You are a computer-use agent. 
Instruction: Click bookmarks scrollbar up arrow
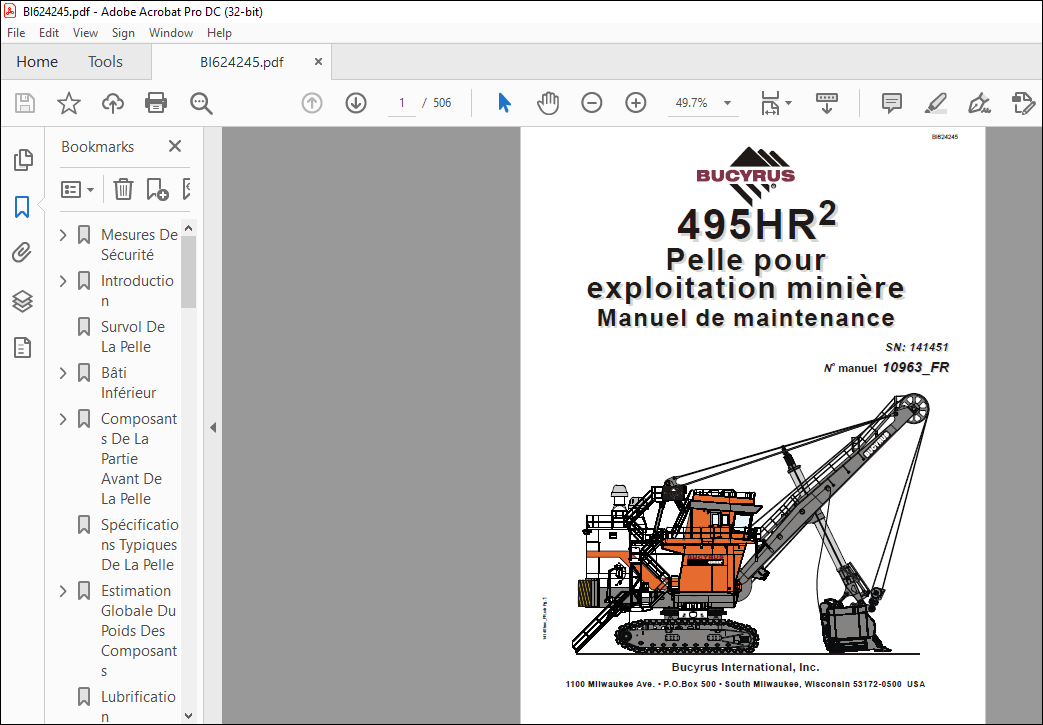click(188, 228)
